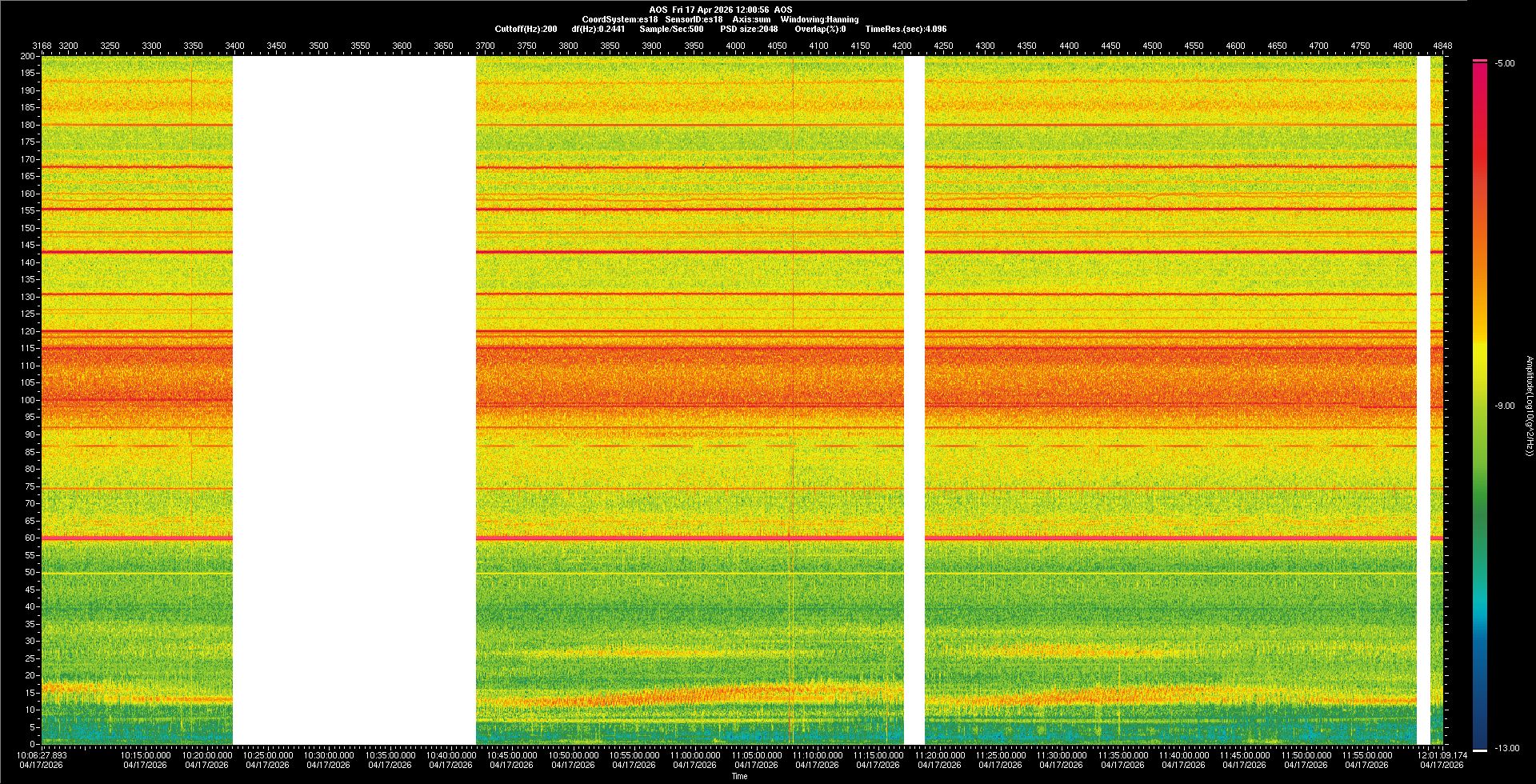This screenshot has height=784, width=1536.
Task: Click the -13.00 label at colorbar bottom
Action: click(x=1506, y=749)
